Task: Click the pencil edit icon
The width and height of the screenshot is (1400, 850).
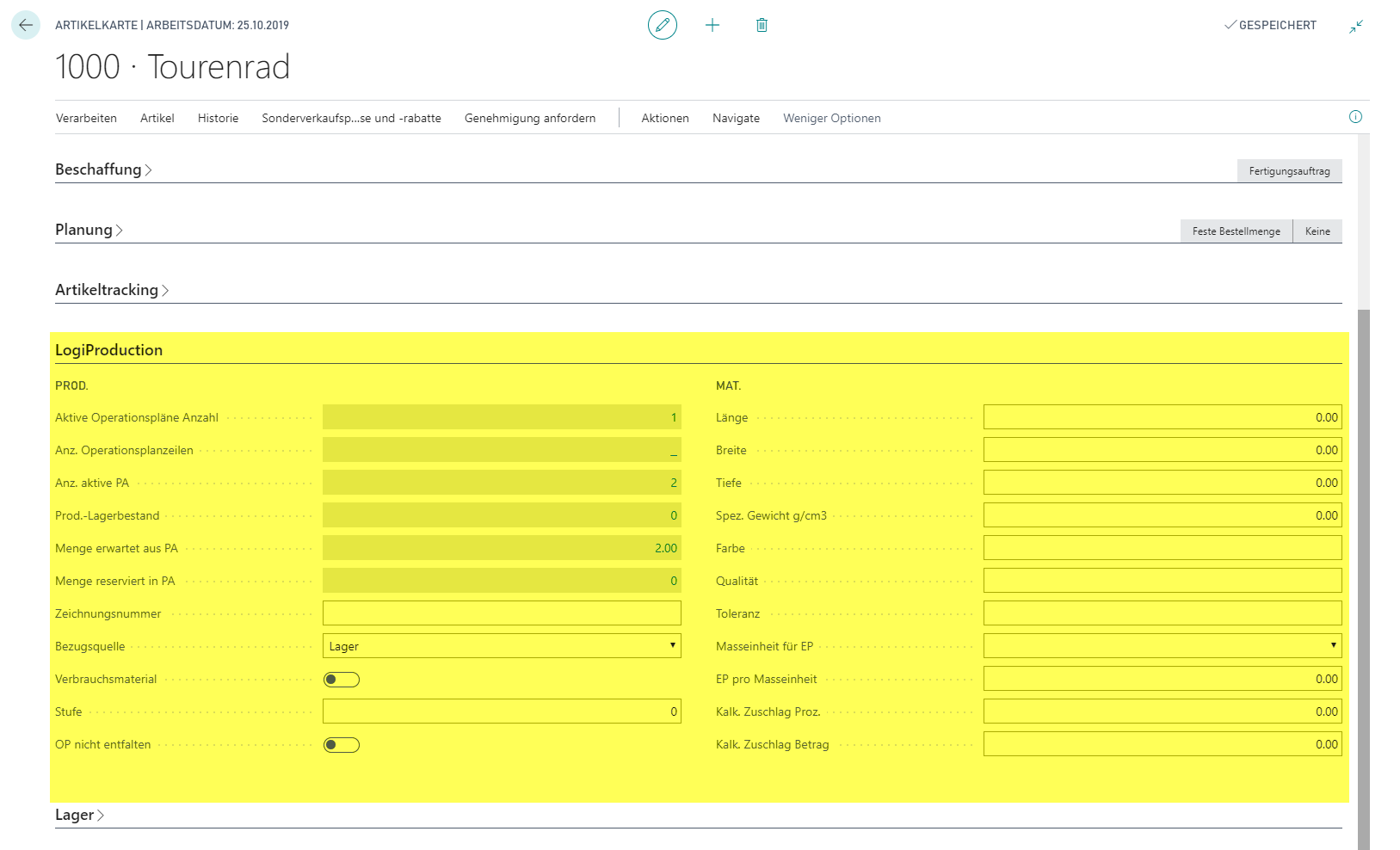Action: (x=663, y=25)
